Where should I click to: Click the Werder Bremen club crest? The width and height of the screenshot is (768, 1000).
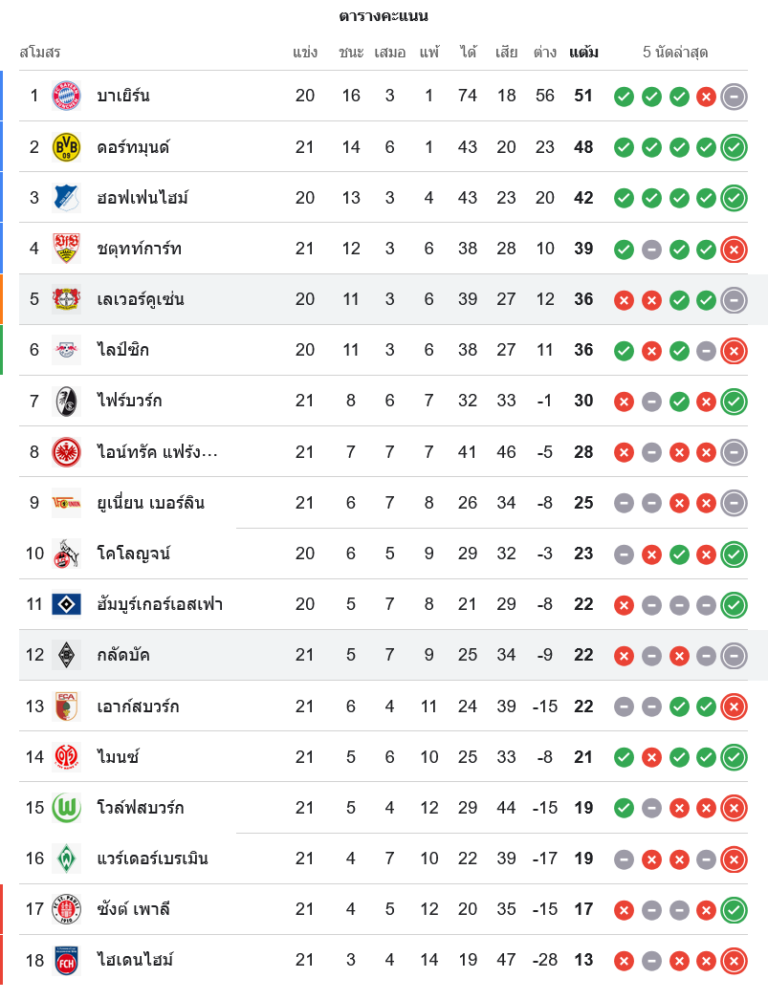(x=66, y=858)
